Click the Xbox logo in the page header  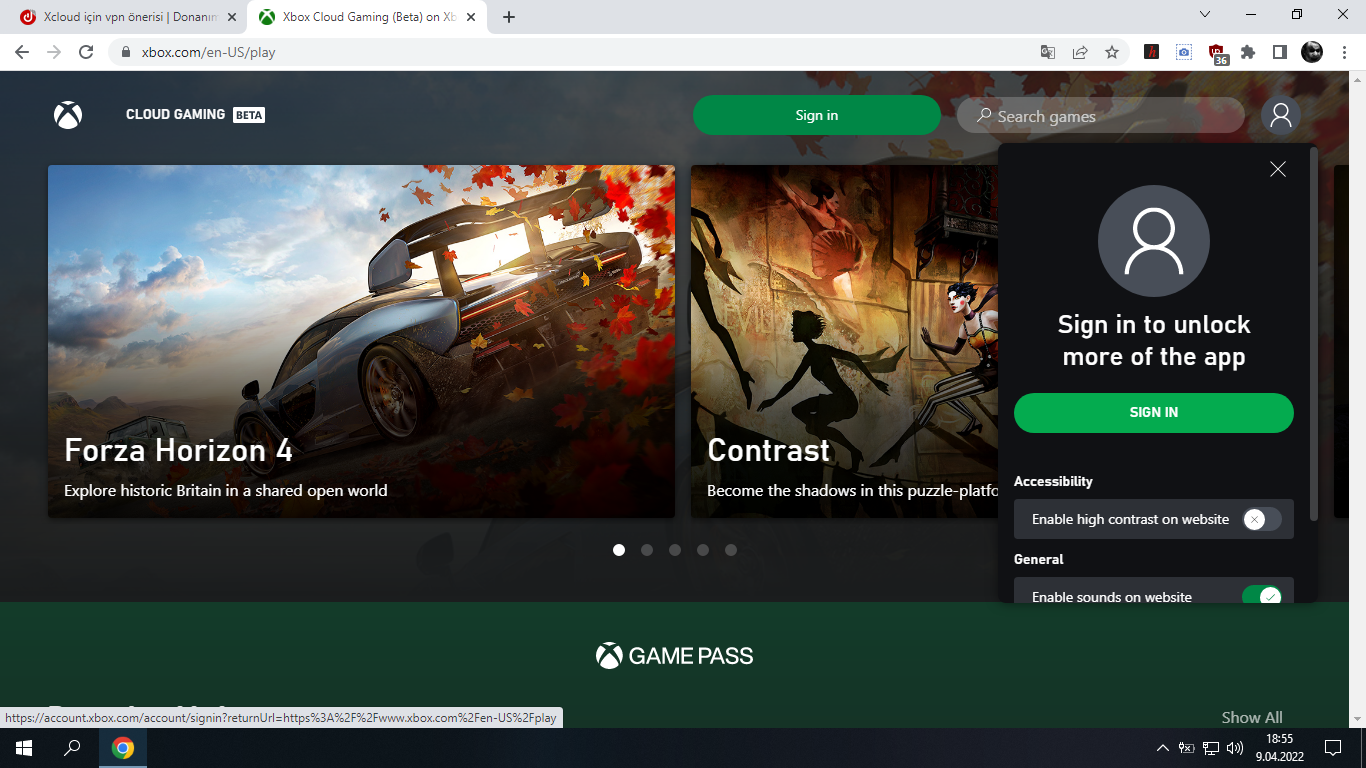(68, 115)
